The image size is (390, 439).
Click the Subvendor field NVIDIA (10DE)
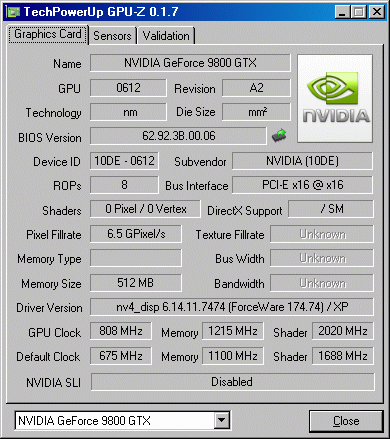click(302, 161)
